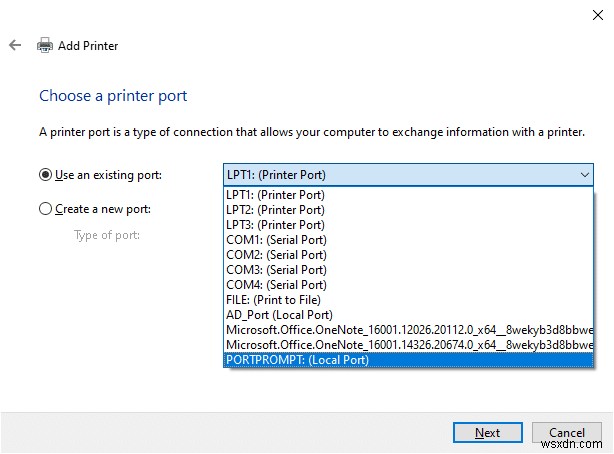Select the 'Use an existing port' radio button

[x=45, y=175]
